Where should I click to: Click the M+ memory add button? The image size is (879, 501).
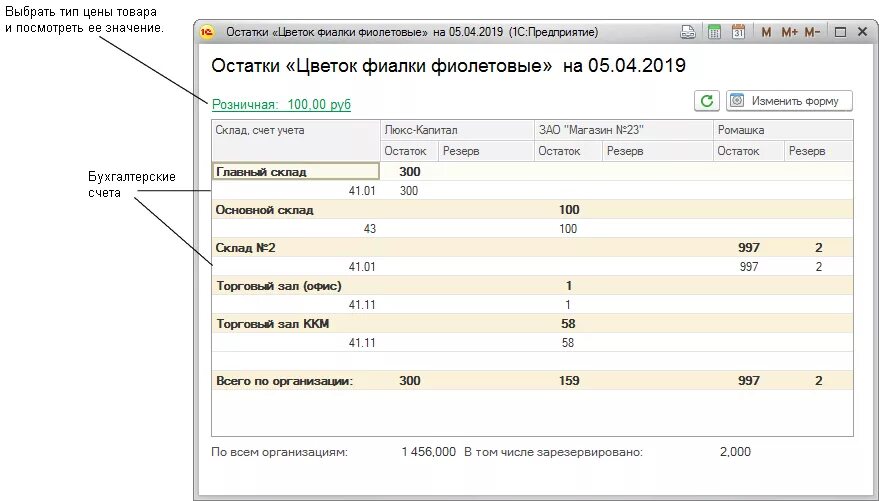[x=789, y=33]
